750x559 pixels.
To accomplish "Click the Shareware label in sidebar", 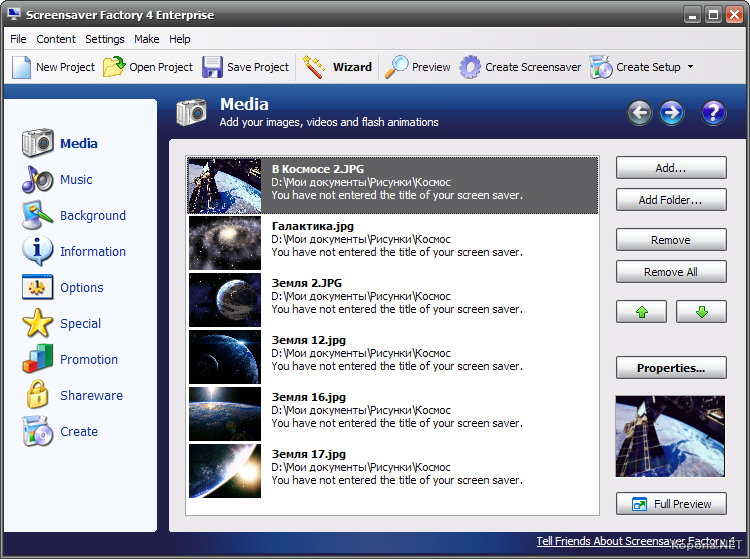I will pyautogui.click(x=91, y=395).
